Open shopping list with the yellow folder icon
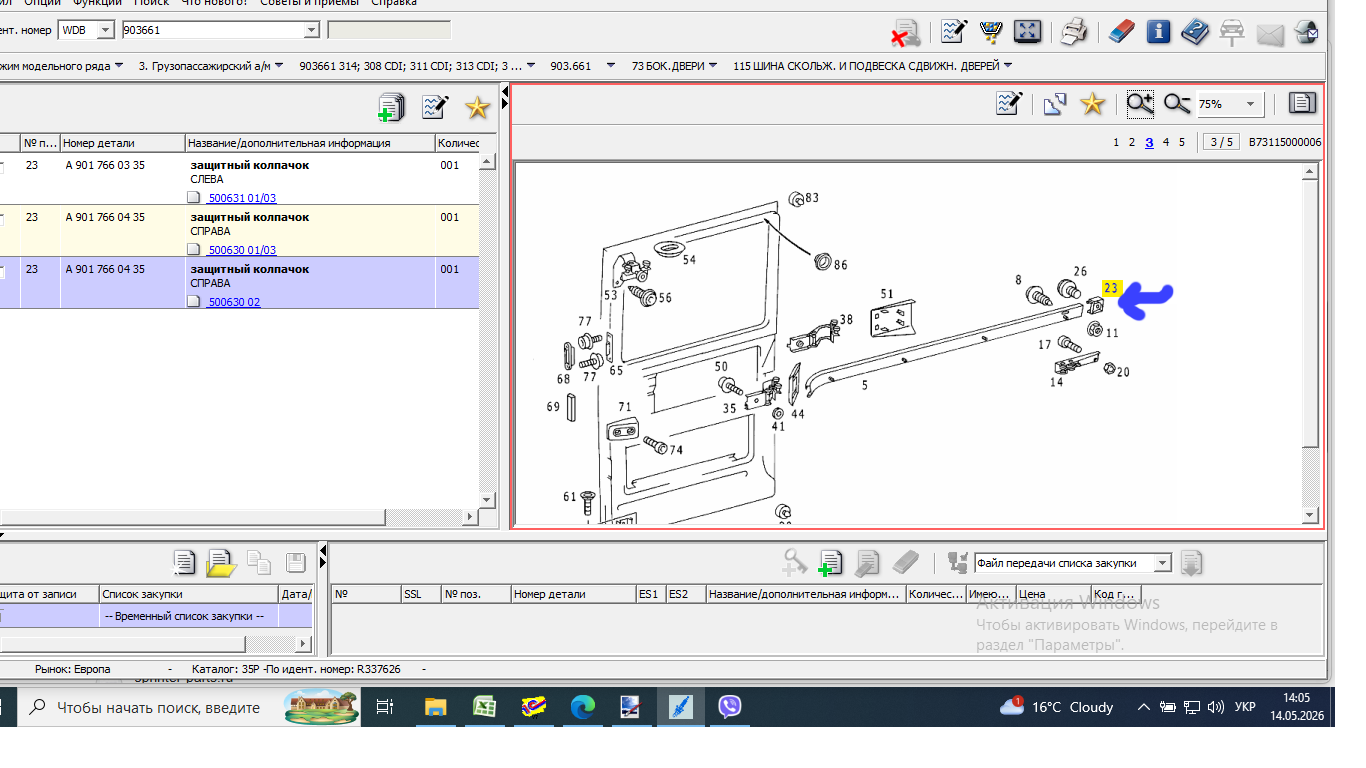Image resolution: width=1366 pixels, height=768 pixels. [x=220, y=563]
